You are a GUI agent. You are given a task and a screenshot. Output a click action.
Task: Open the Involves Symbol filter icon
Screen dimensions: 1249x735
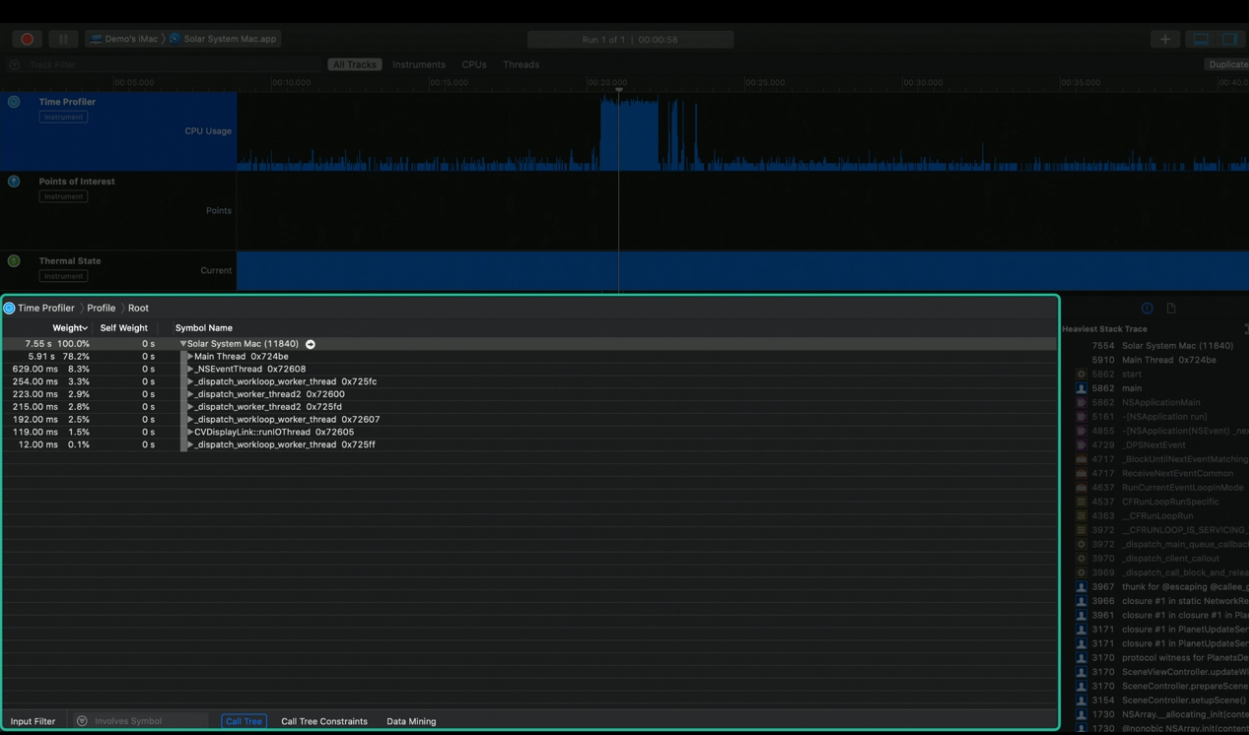tap(82, 721)
